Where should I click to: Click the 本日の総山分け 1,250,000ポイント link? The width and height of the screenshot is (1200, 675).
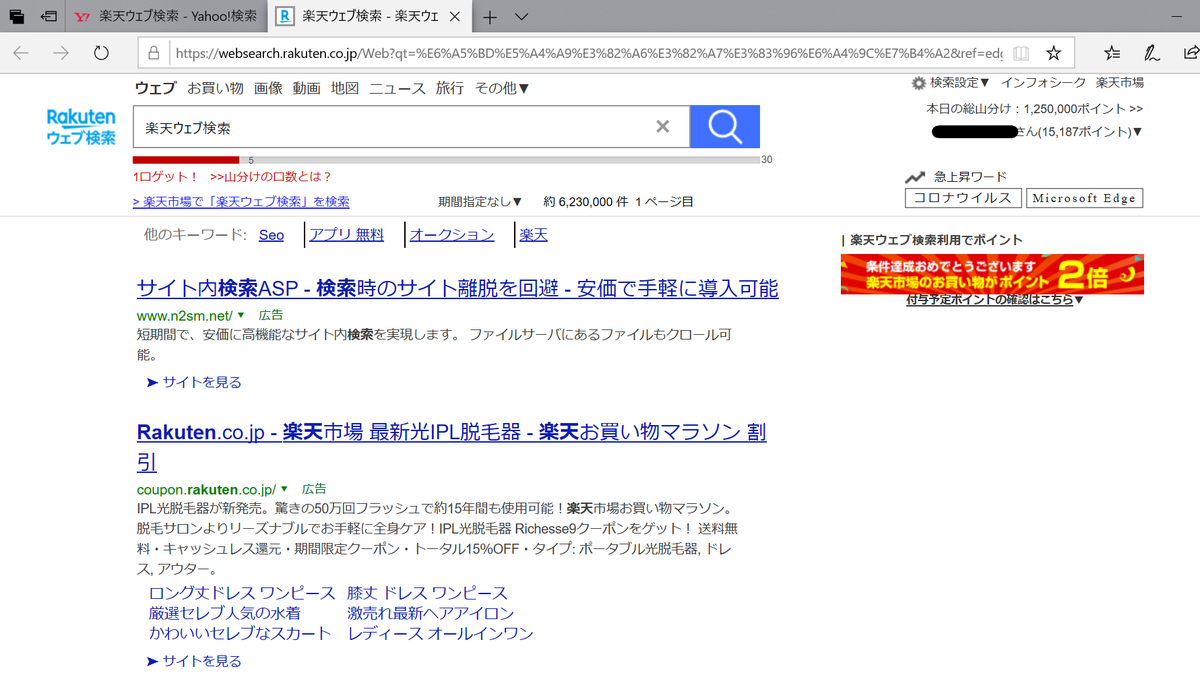click(1035, 108)
